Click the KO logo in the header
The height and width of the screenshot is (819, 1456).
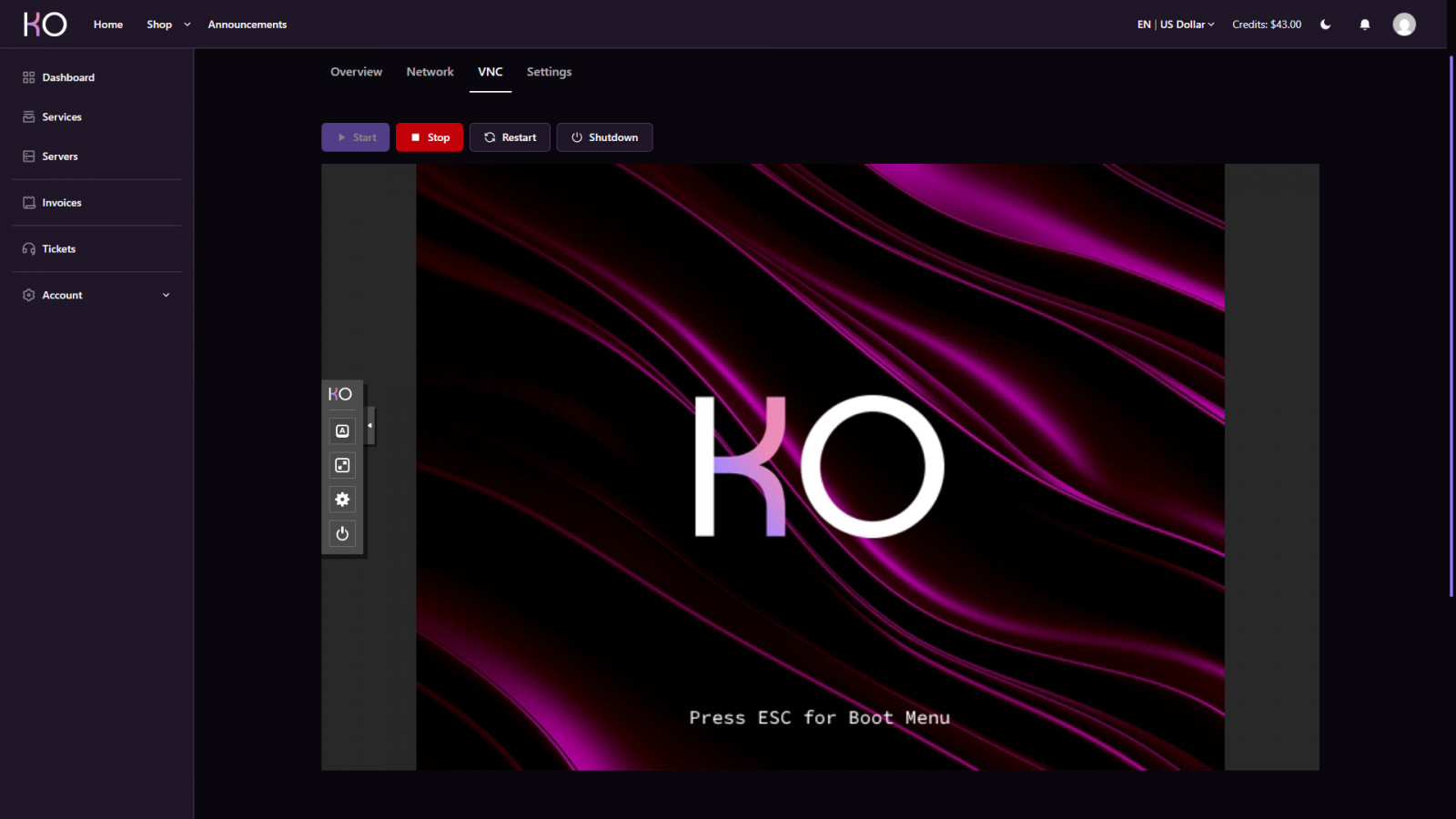[x=45, y=25]
